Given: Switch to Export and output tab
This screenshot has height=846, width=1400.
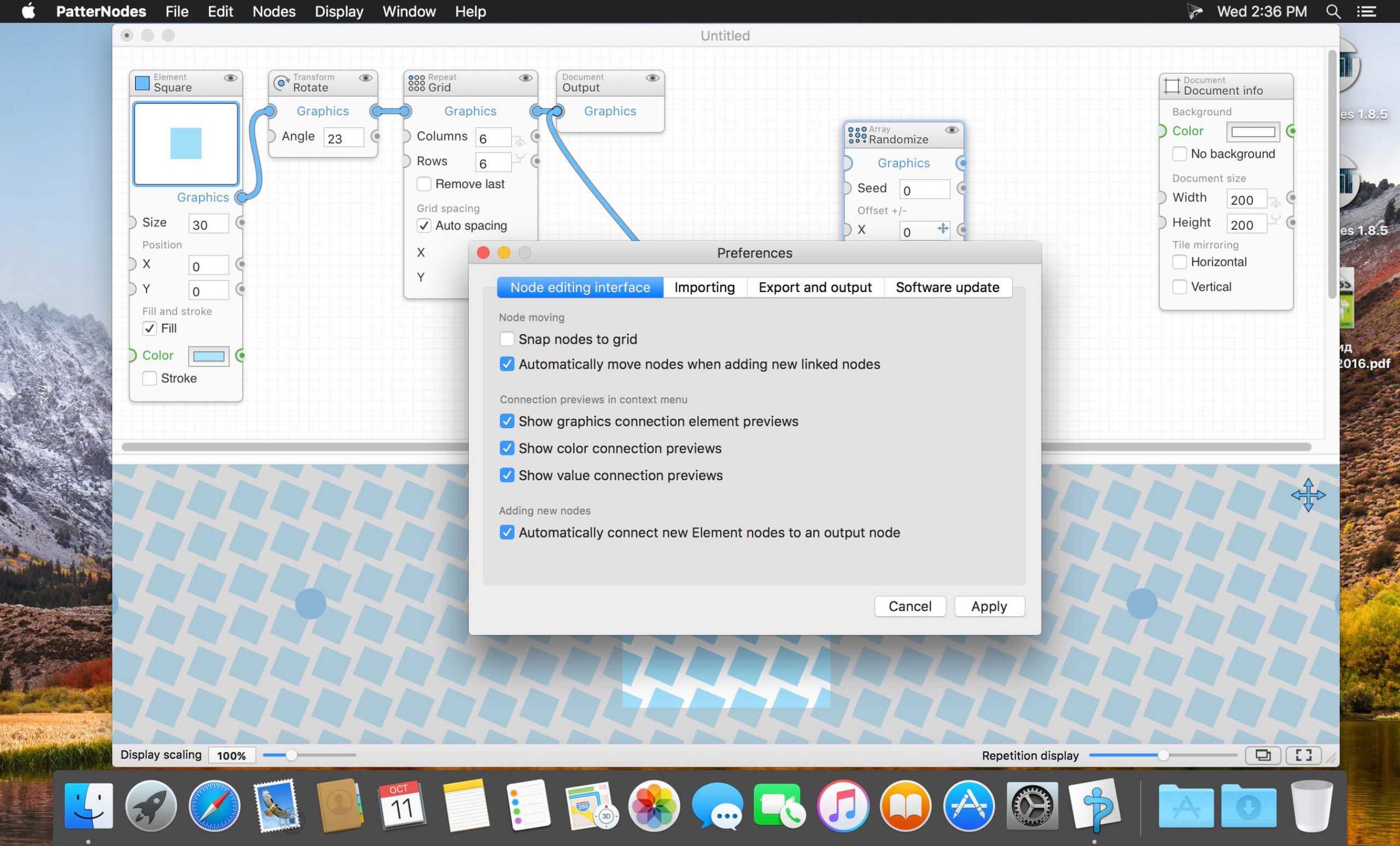Looking at the screenshot, I should [x=815, y=288].
